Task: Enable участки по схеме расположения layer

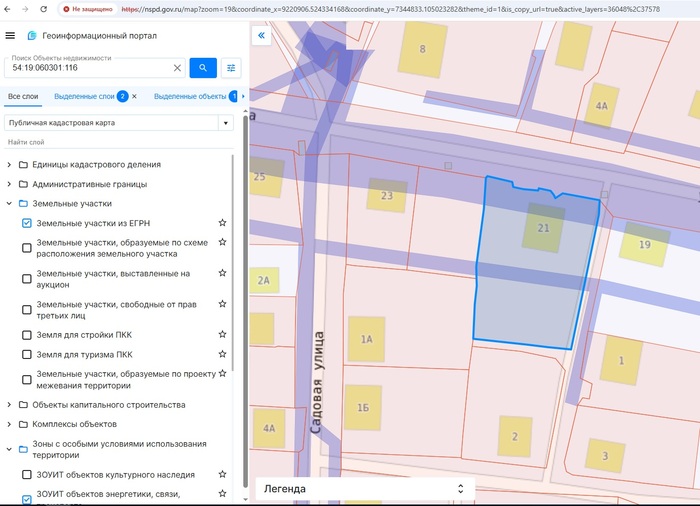Action: point(27,248)
